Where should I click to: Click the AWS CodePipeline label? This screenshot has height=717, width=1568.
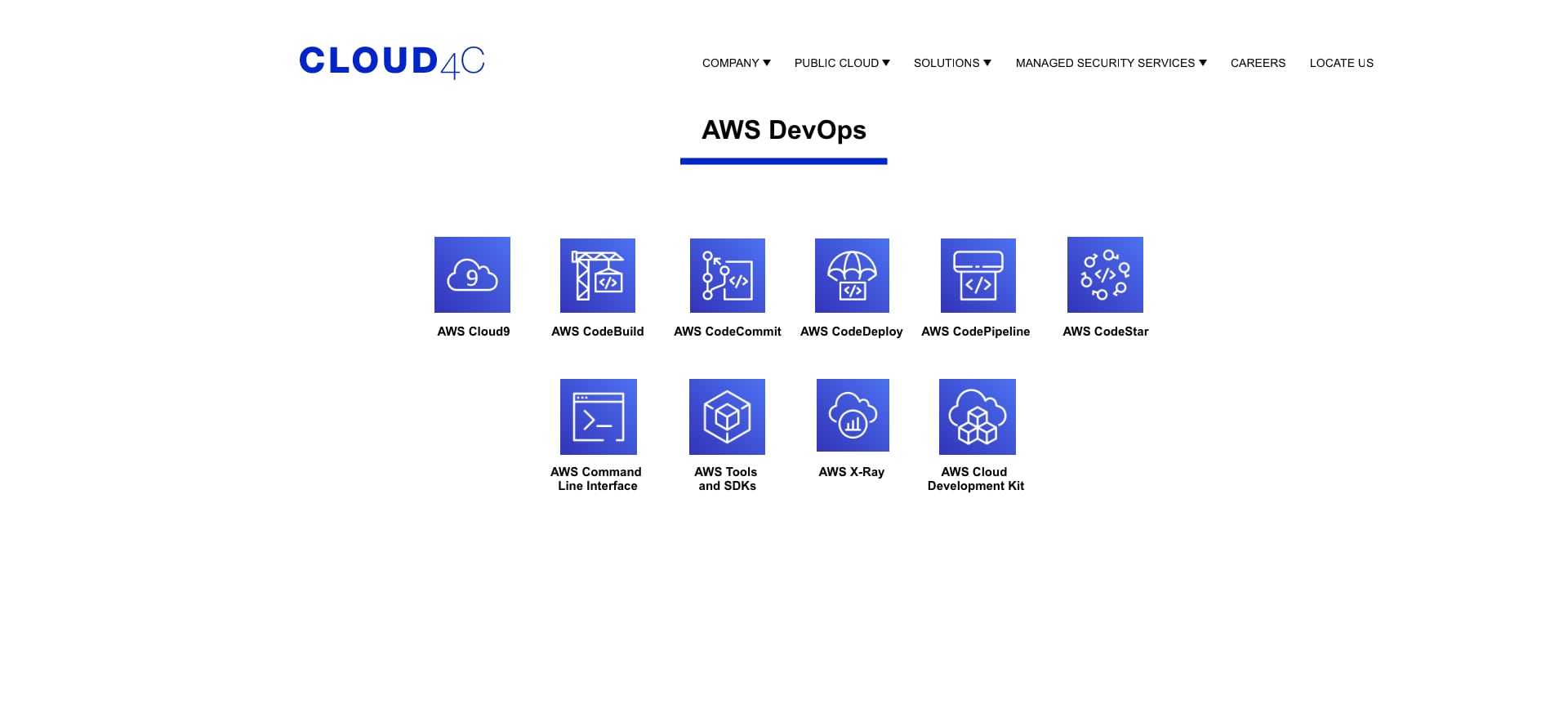[x=976, y=332]
